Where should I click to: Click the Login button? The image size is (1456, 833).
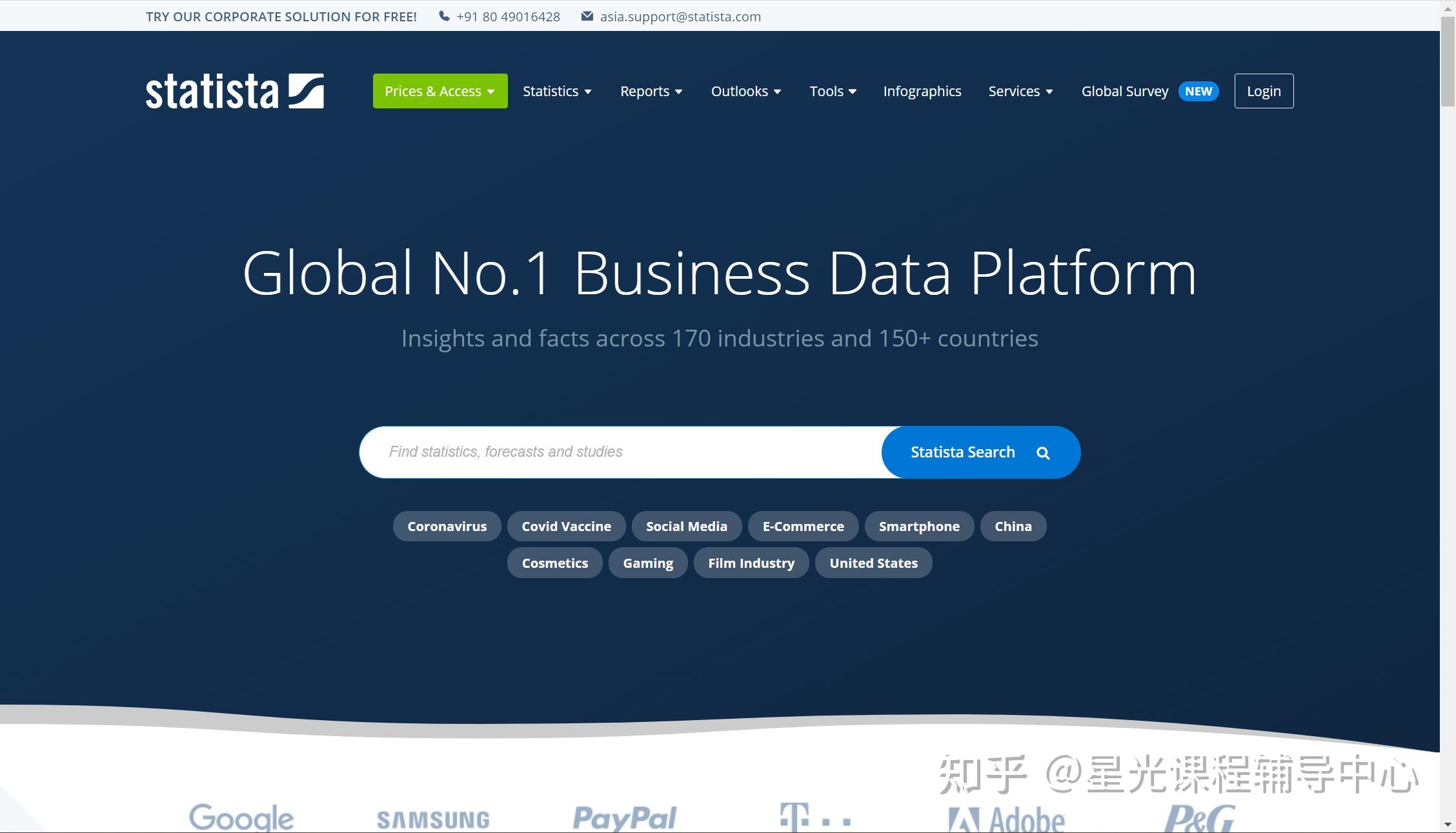[x=1263, y=91]
